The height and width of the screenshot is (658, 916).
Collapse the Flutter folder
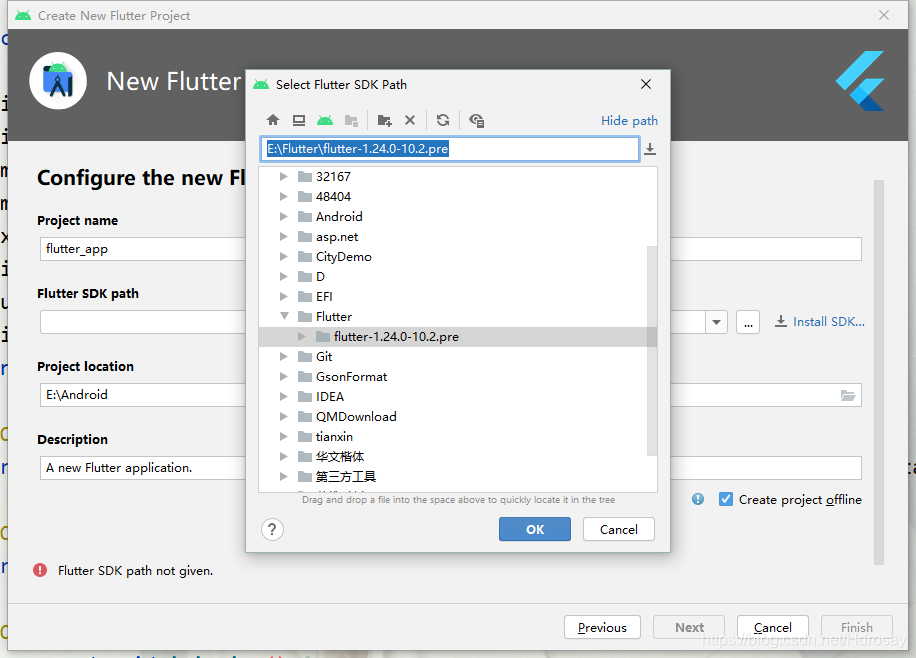click(284, 316)
